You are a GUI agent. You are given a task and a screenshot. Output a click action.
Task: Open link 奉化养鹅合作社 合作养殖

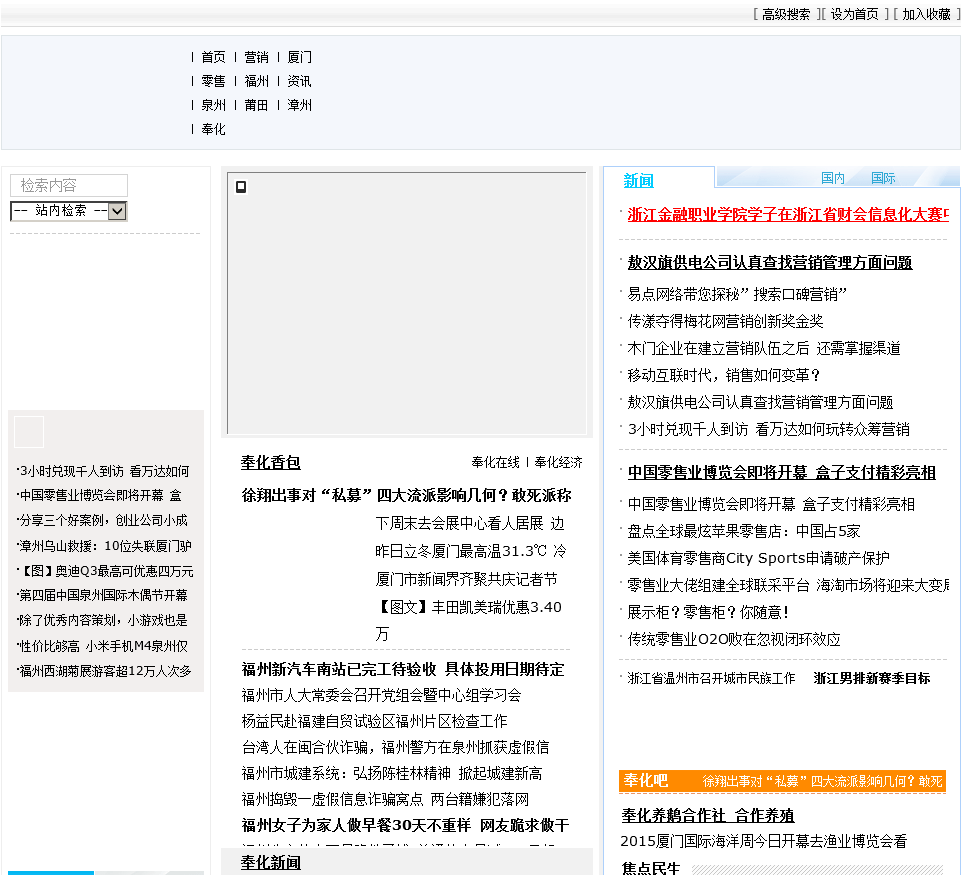click(x=707, y=815)
